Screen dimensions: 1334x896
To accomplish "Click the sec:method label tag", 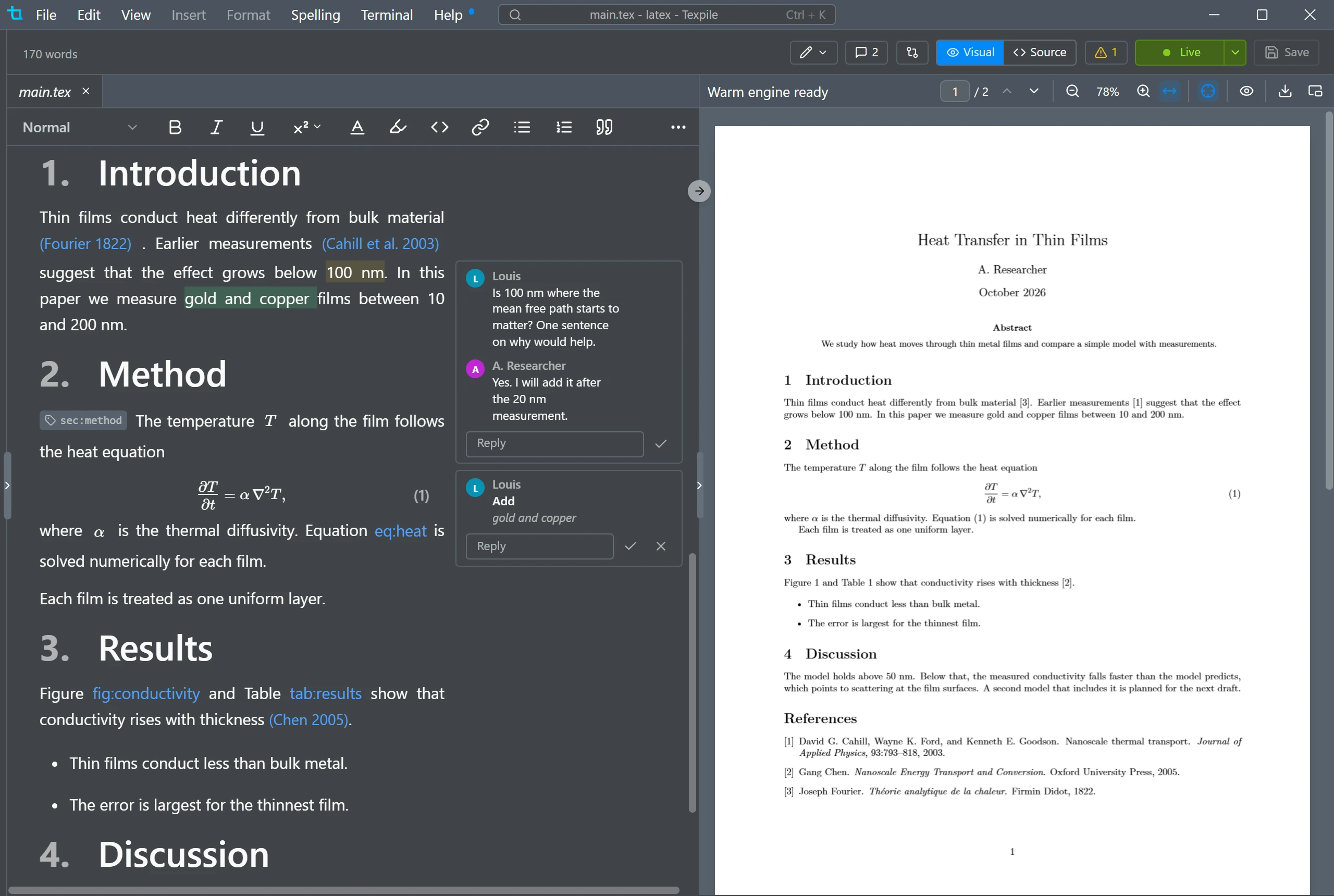I will (83, 421).
